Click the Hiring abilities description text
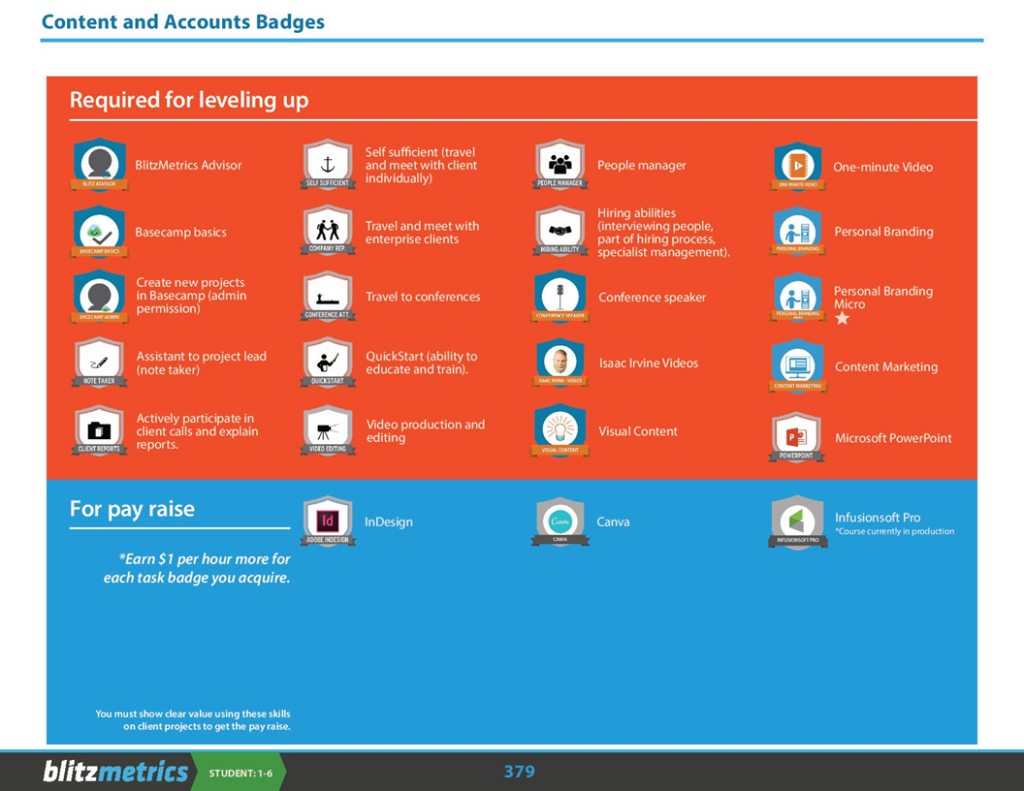The width and height of the screenshot is (1024, 791). [x=664, y=233]
